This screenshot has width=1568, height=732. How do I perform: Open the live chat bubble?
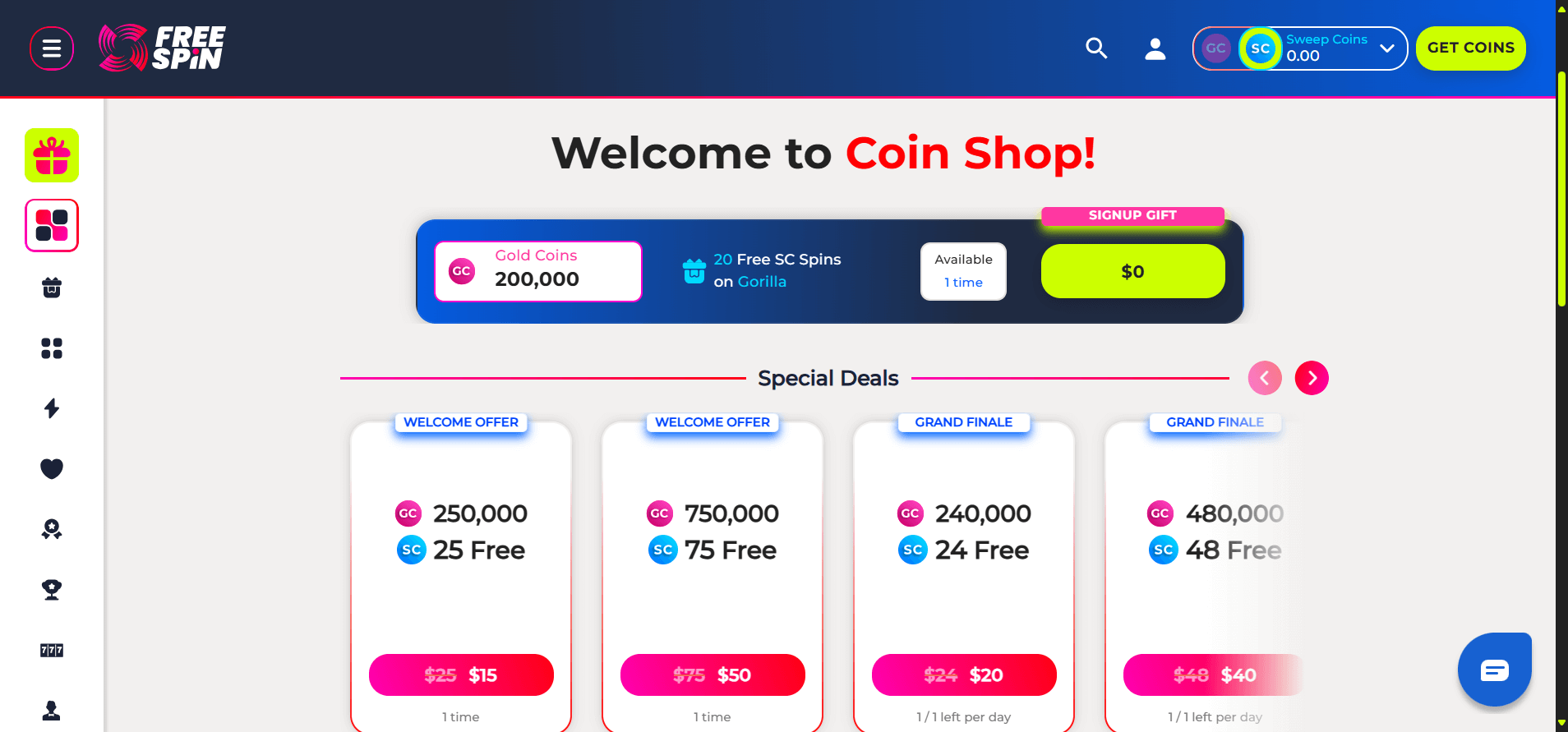(x=1494, y=670)
